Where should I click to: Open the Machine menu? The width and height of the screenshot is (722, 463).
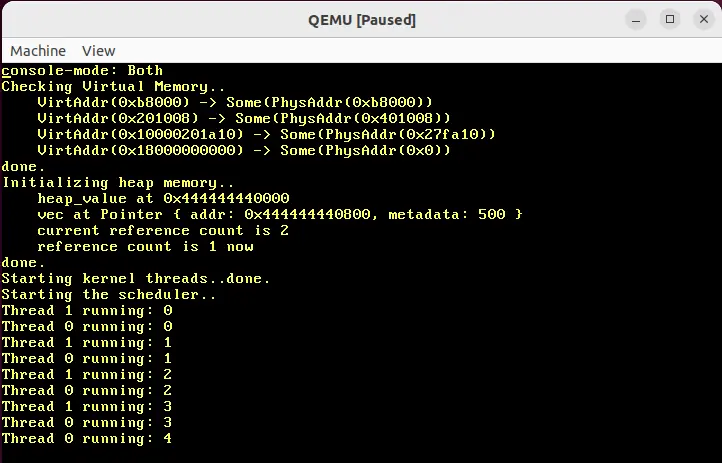[x=38, y=50]
